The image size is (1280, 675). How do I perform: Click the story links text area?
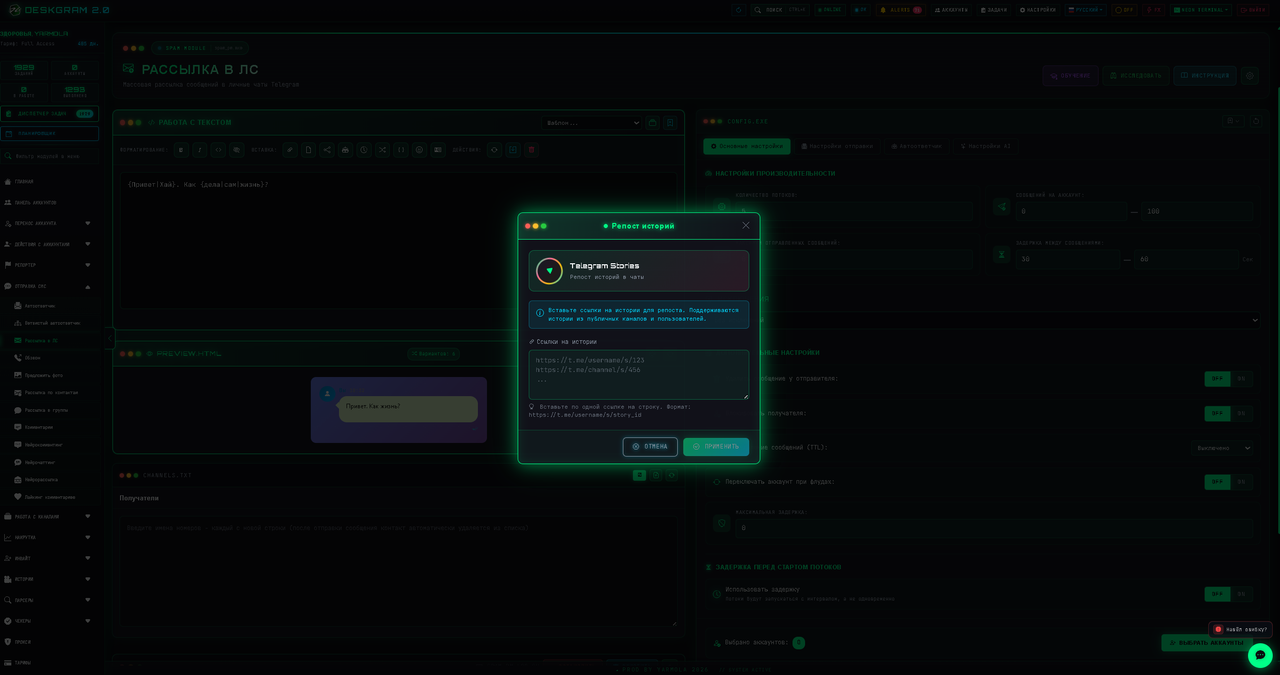point(639,375)
